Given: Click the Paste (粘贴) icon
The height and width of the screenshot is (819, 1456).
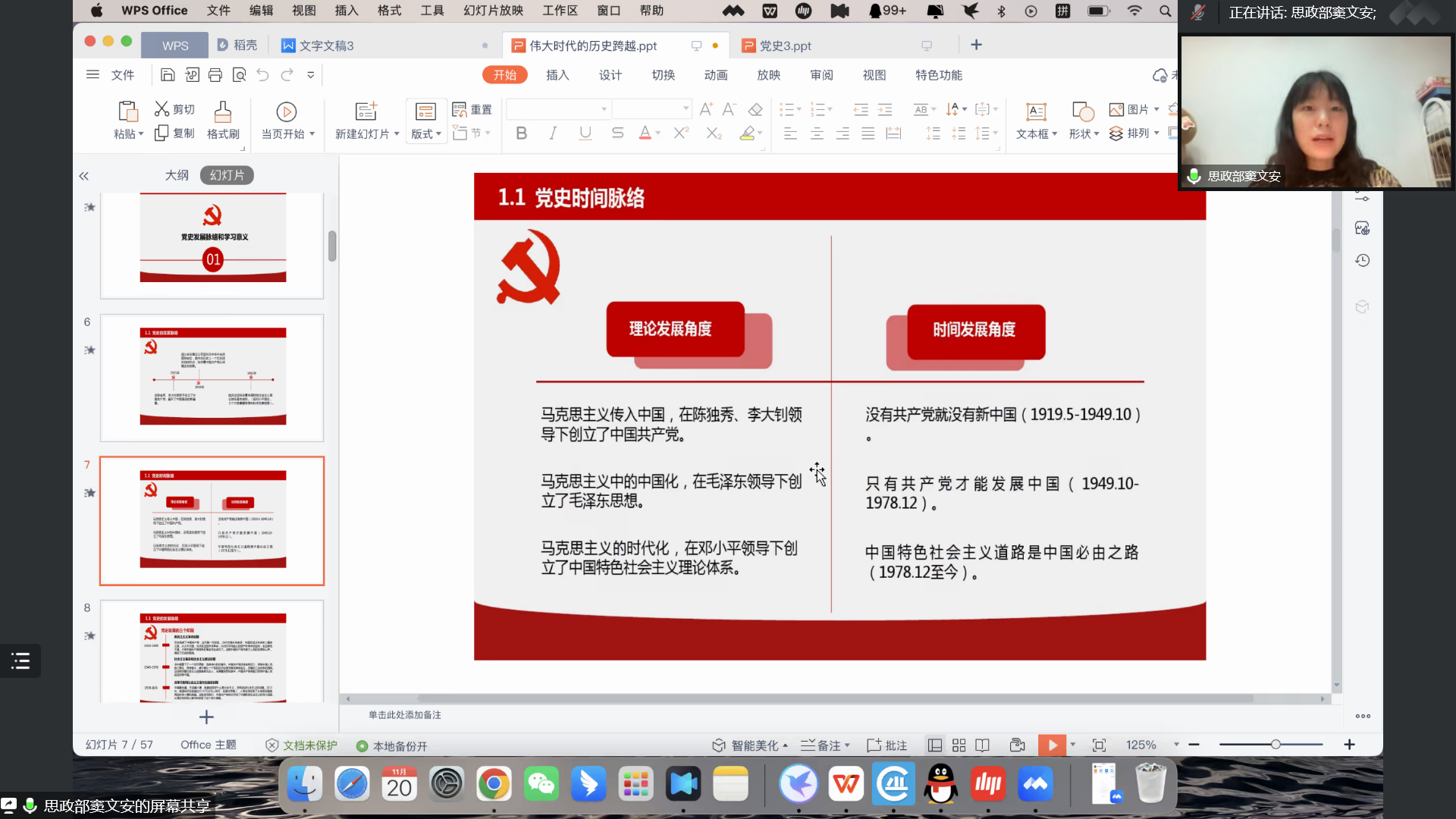Looking at the screenshot, I should pyautogui.click(x=128, y=111).
